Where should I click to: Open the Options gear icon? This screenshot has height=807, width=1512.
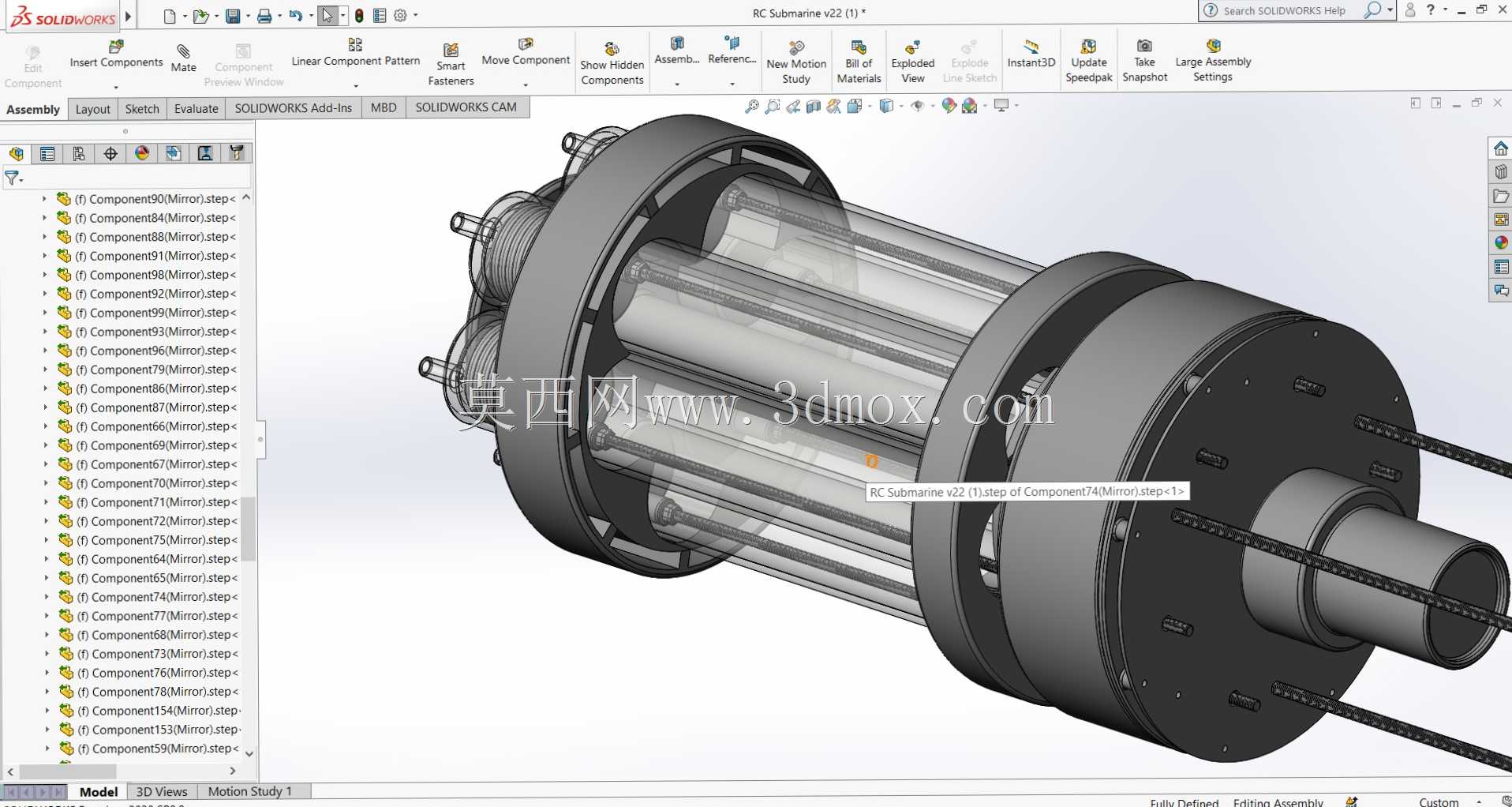coord(400,15)
